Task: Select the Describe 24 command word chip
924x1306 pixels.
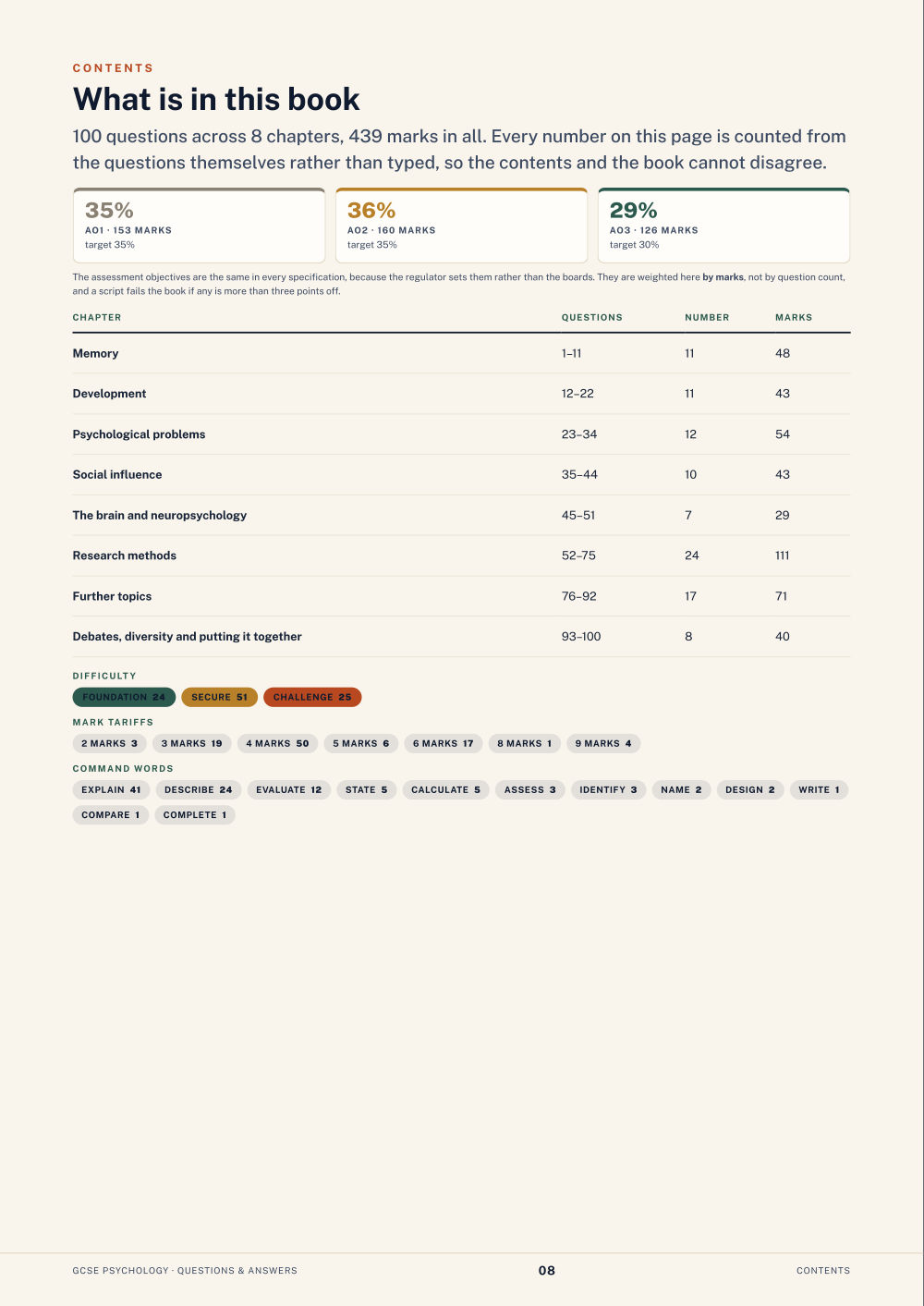Action: pos(199,789)
